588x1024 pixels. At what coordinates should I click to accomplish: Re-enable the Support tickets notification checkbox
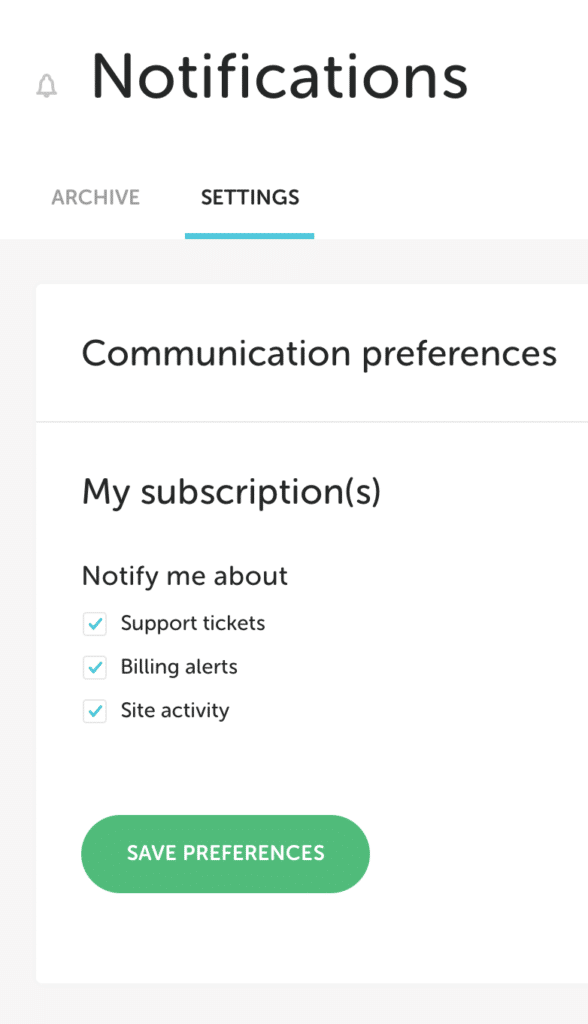[94, 623]
